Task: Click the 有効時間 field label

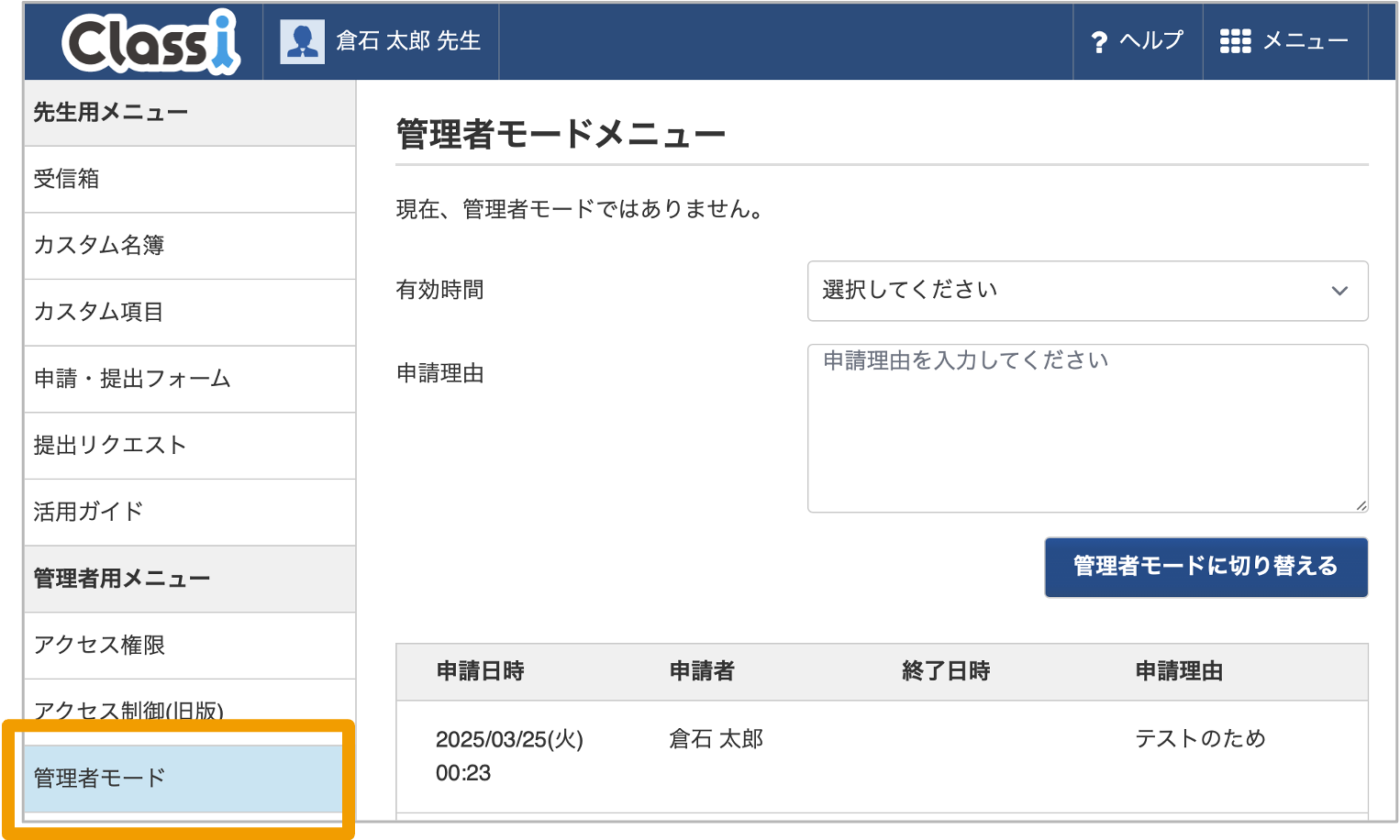Action: (x=439, y=291)
